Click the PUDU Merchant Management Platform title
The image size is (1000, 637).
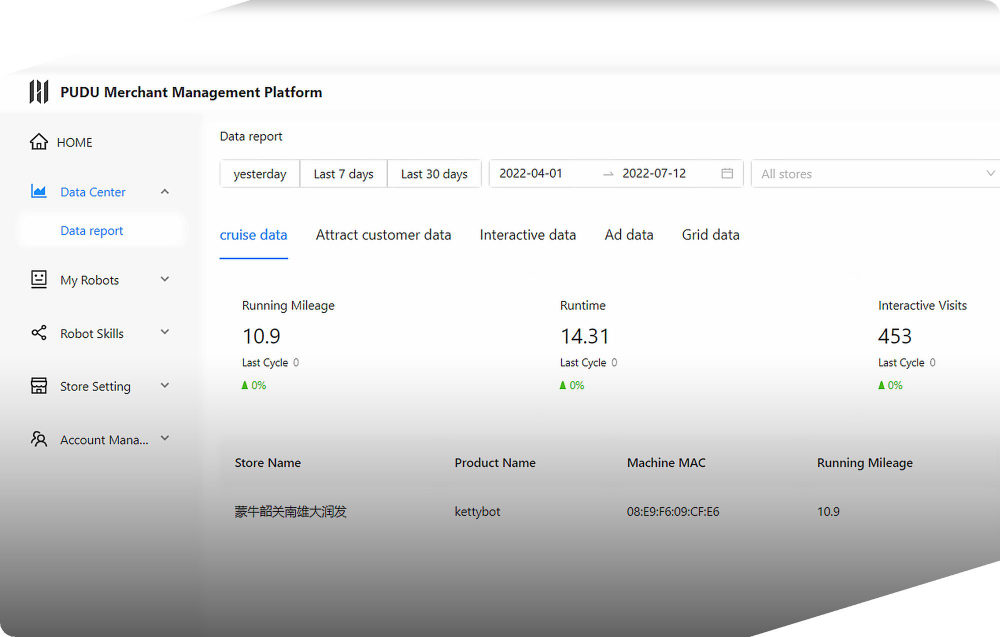tap(191, 92)
